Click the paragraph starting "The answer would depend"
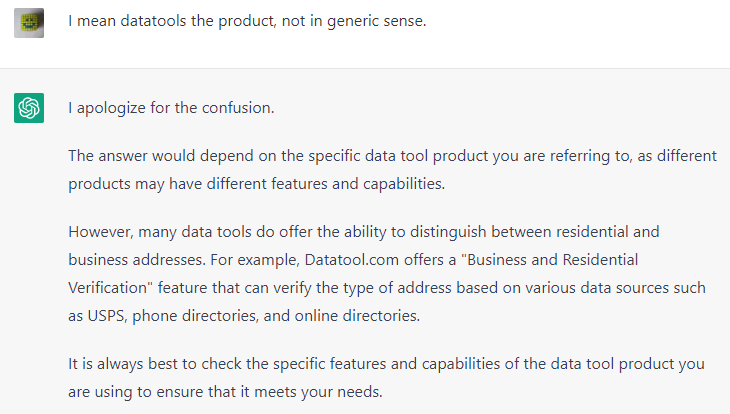Screen dimensions: 730x414 click(390, 170)
